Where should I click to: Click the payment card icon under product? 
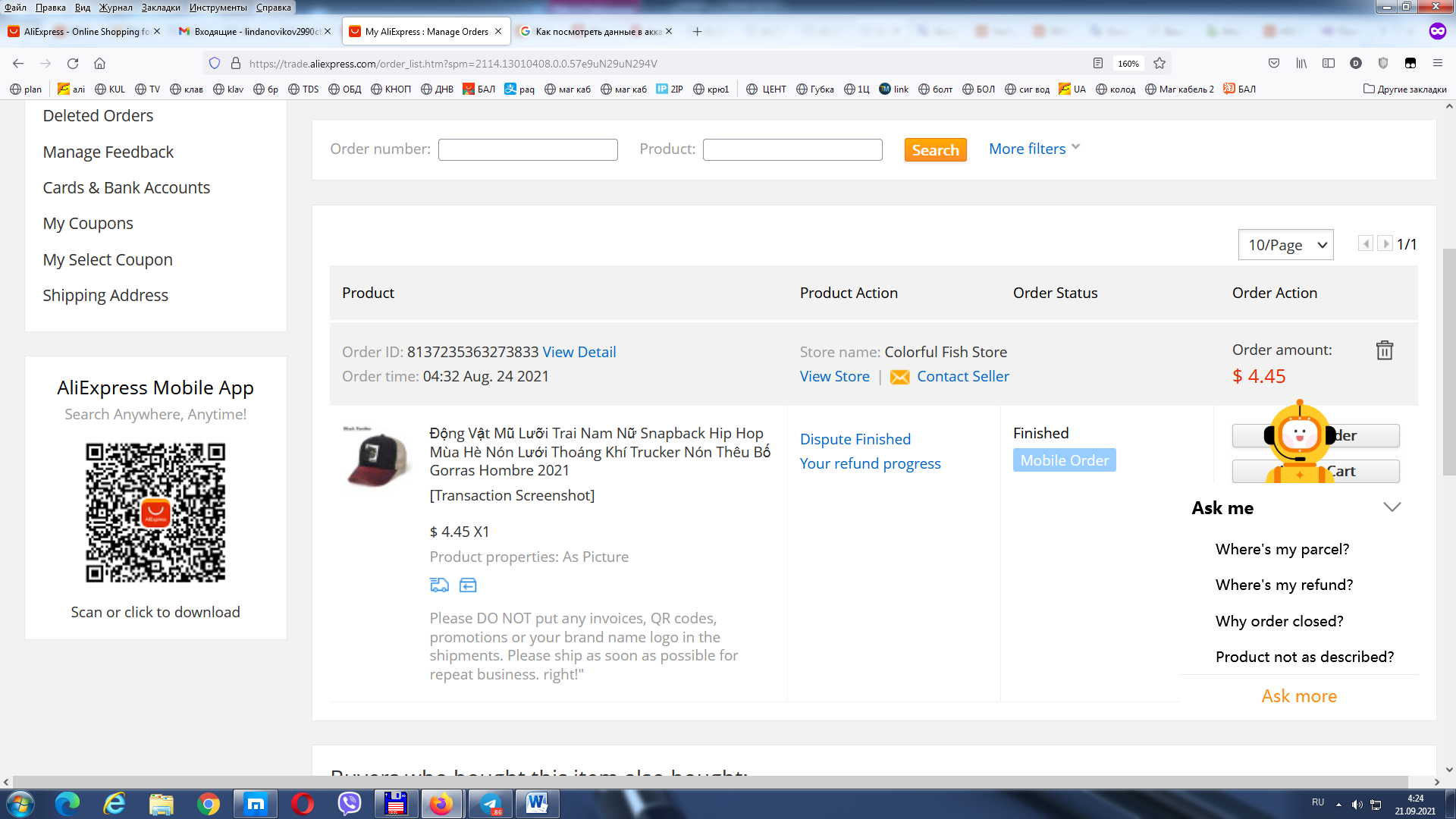click(x=468, y=585)
